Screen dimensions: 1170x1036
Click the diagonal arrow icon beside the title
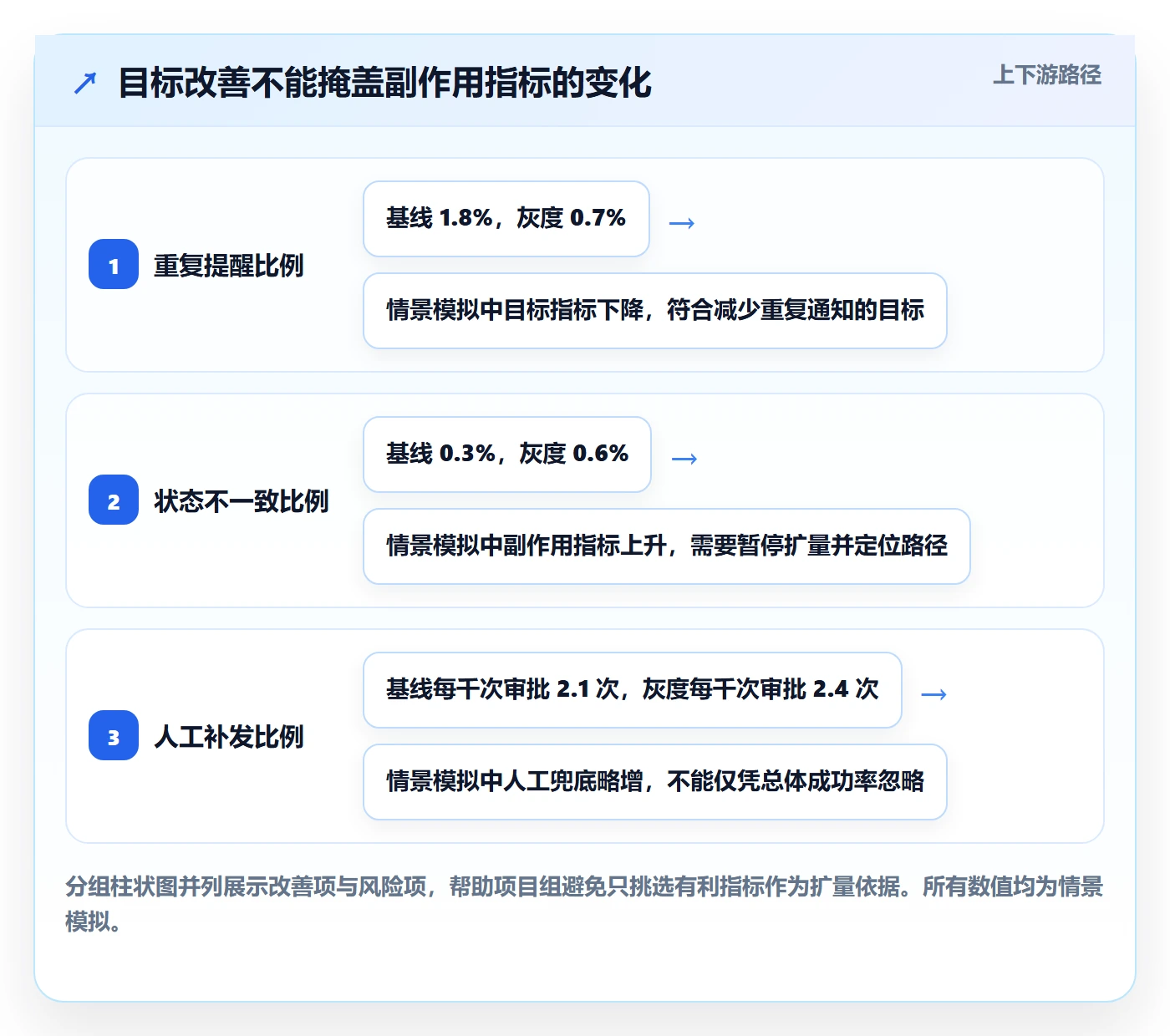tap(85, 83)
